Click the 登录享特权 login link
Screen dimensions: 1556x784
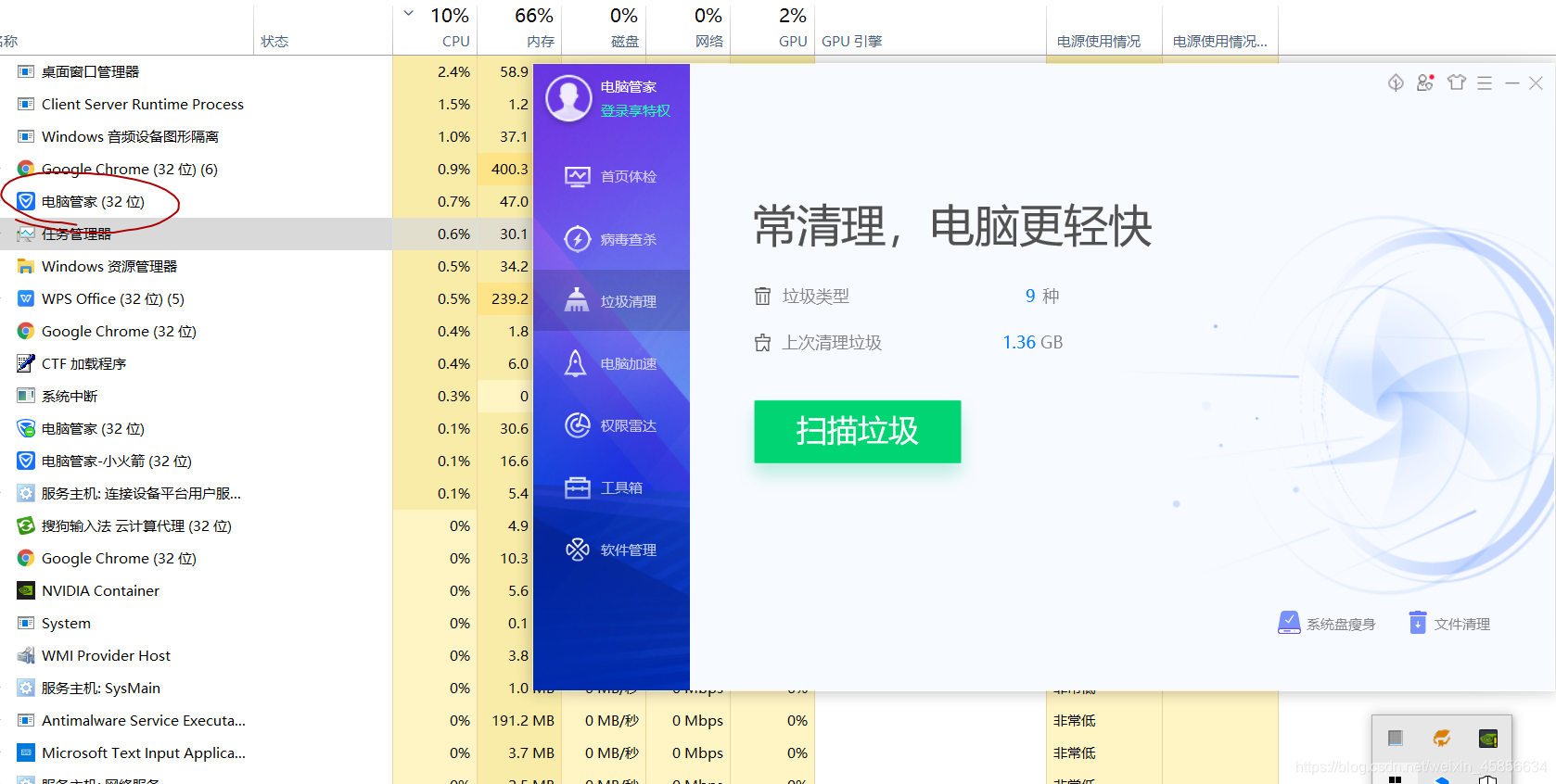coord(635,110)
